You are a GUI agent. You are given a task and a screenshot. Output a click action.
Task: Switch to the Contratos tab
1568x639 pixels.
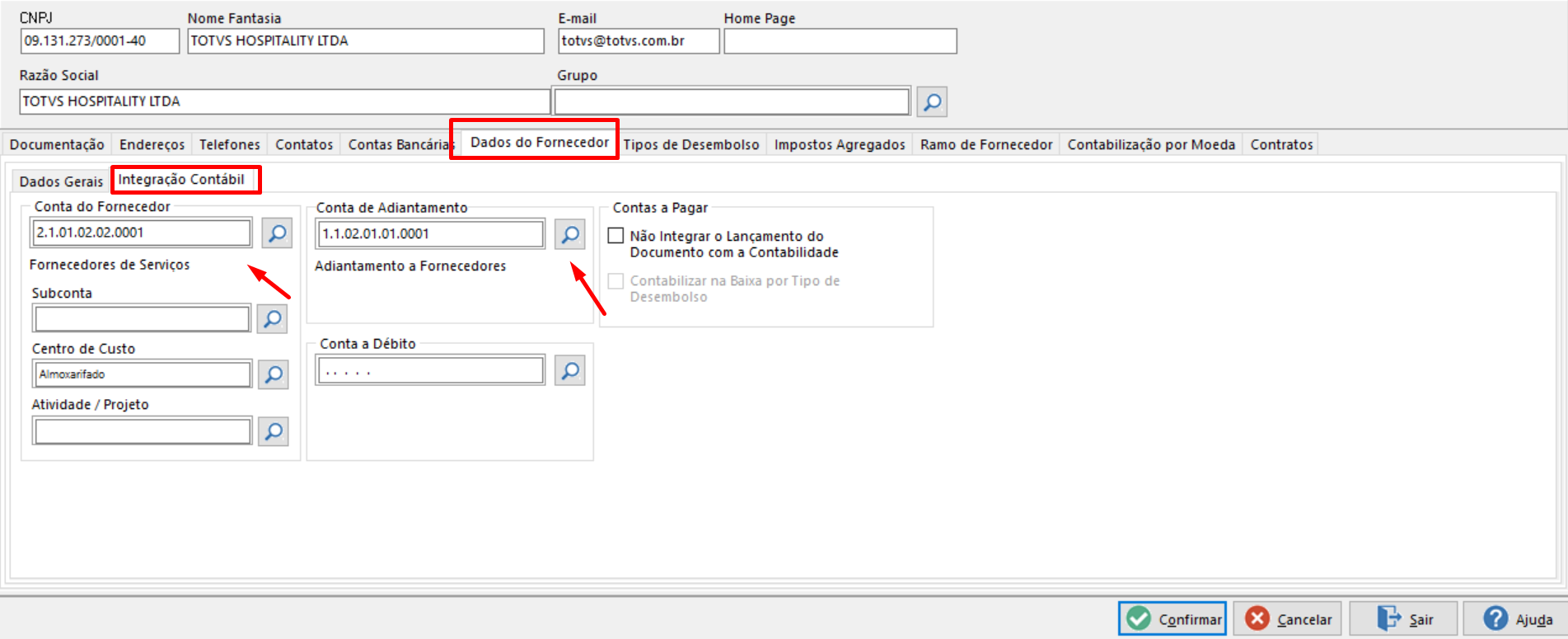pos(1281,144)
